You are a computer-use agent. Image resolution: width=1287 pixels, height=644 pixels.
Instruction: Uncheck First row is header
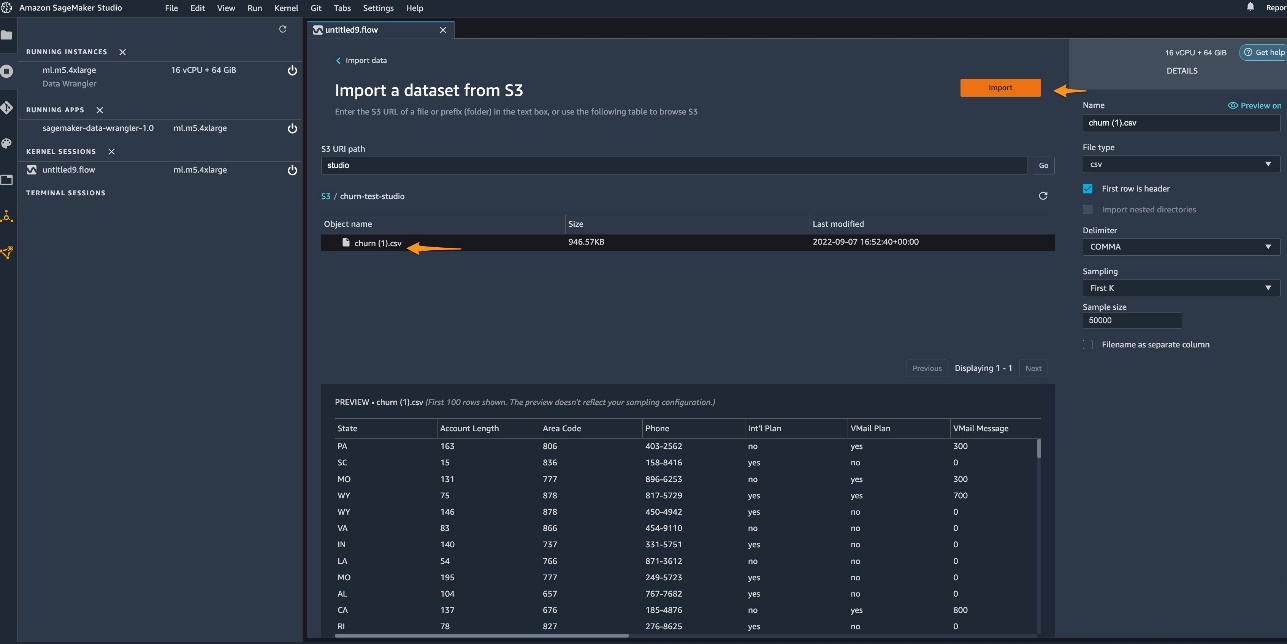(1088, 188)
